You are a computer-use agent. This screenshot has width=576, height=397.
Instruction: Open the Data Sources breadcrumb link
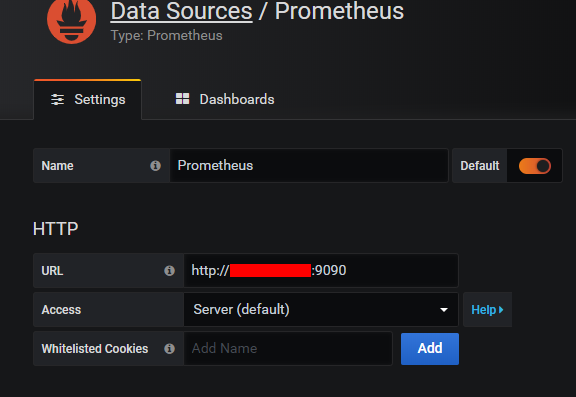click(181, 11)
